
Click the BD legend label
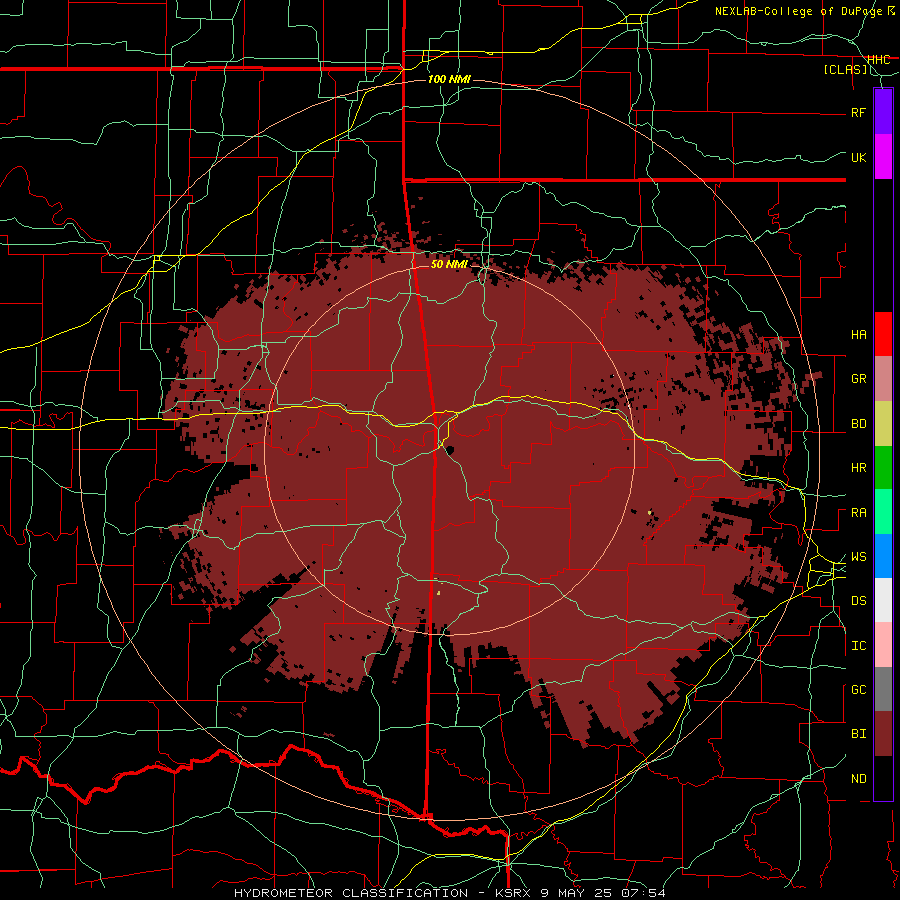pos(858,424)
